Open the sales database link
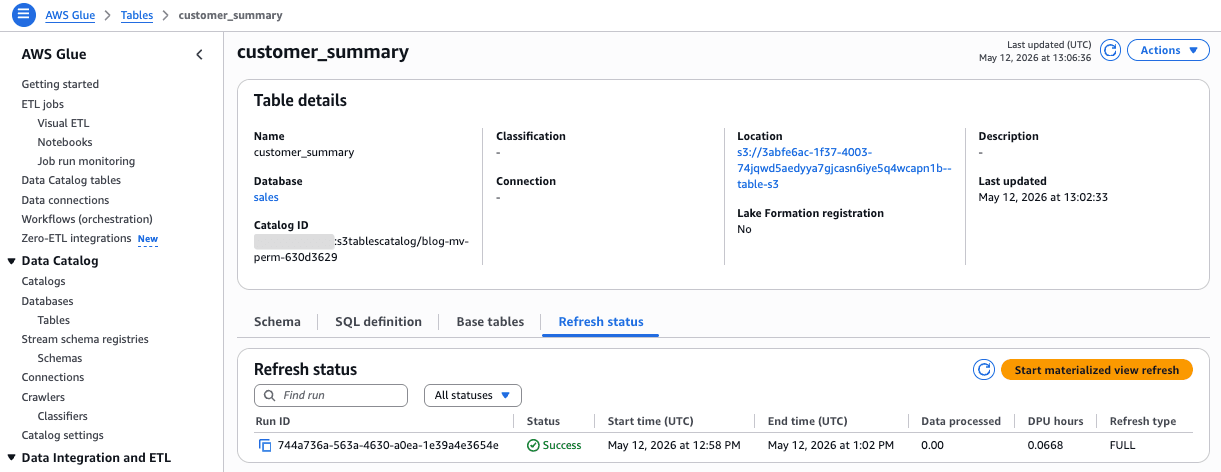The image size is (1221, 472). pos(266,198)
